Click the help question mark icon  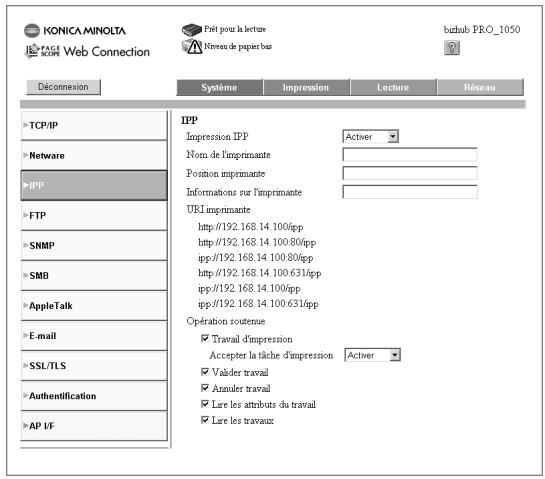tap(452, 48)
